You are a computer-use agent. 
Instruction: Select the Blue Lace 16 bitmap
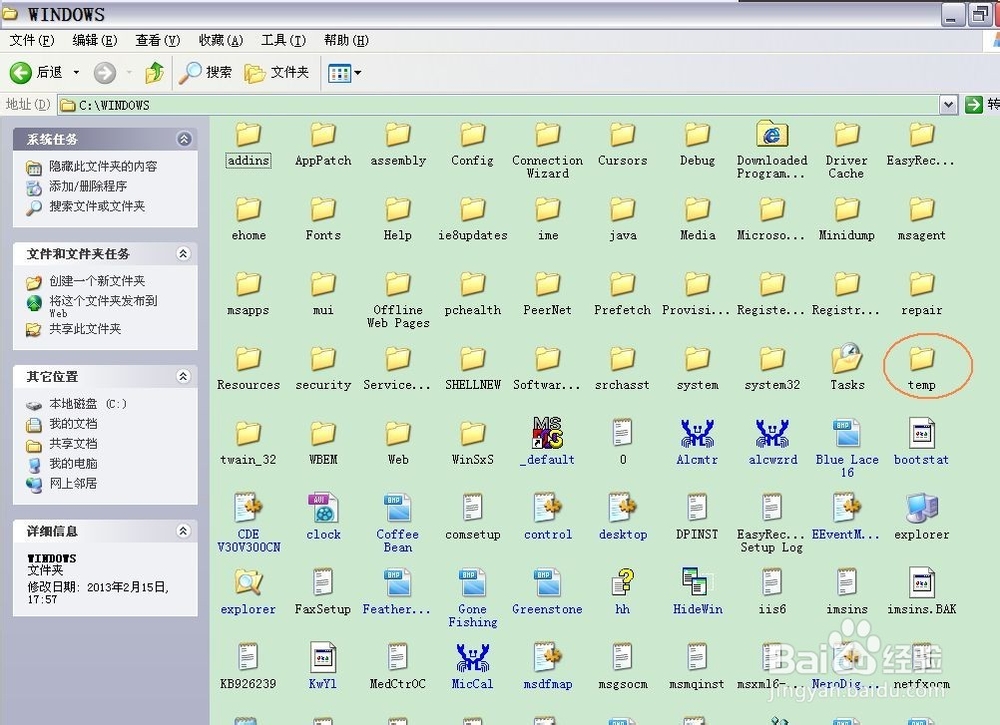click(x=847, y=449)
